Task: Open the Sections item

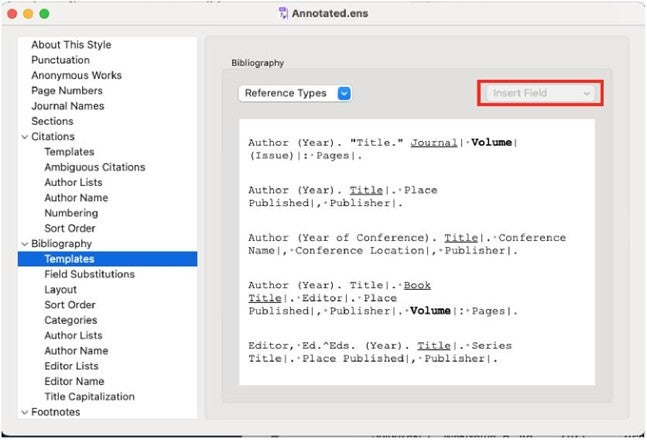Action: [52, 121]
